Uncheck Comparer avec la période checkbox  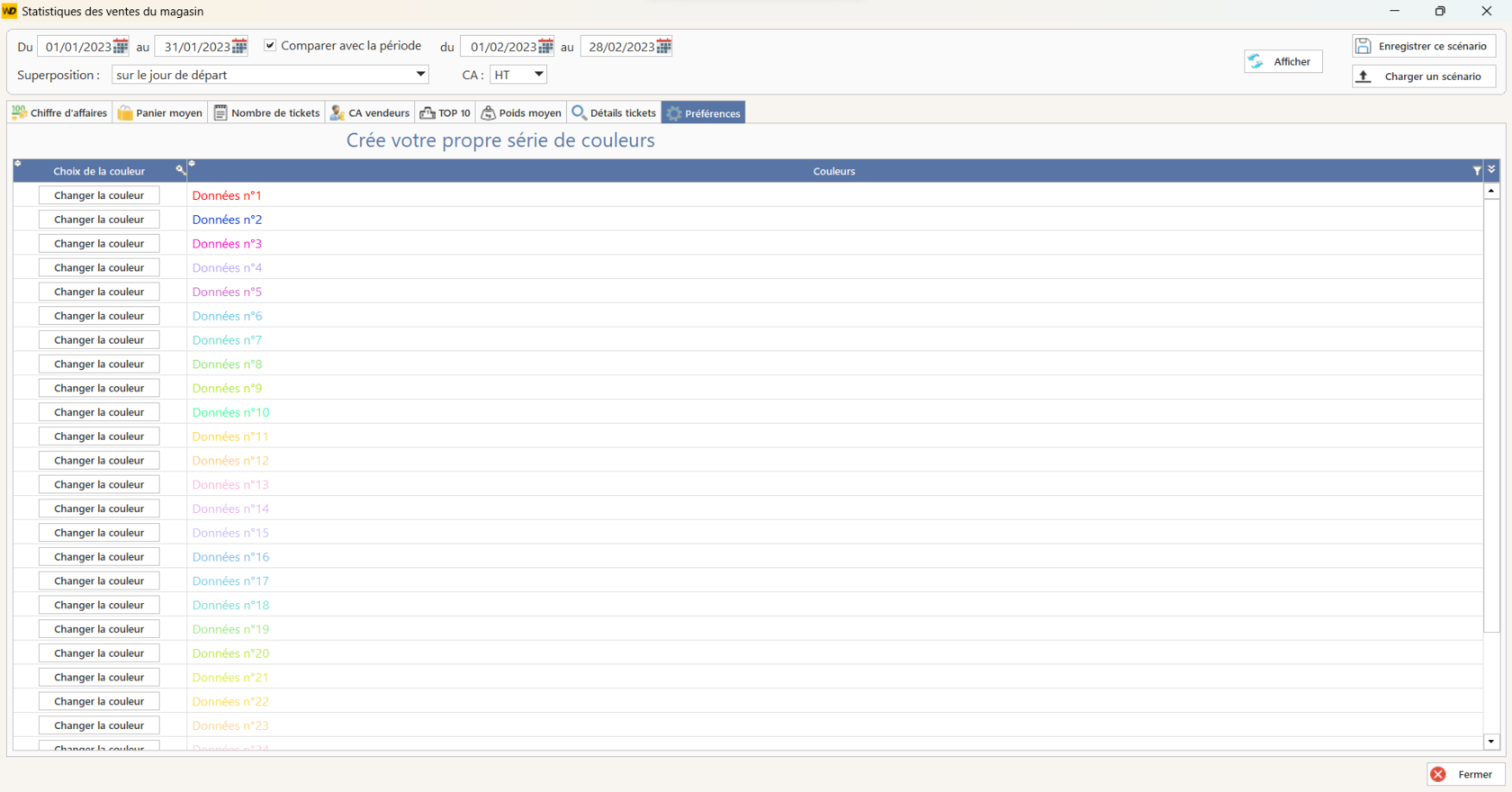tap(270, 45)
